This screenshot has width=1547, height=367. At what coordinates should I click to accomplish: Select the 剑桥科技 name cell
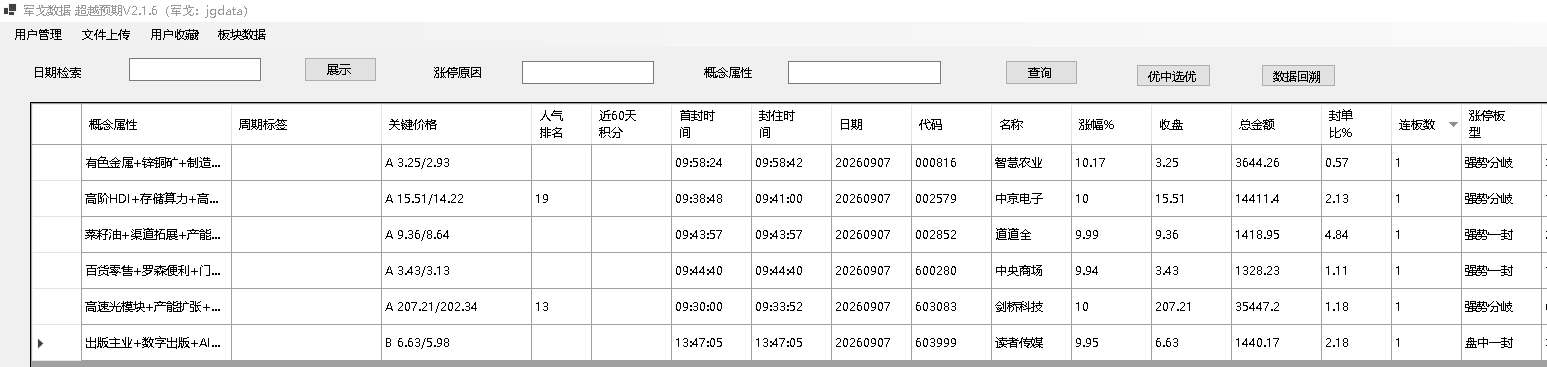point(1031,306)
